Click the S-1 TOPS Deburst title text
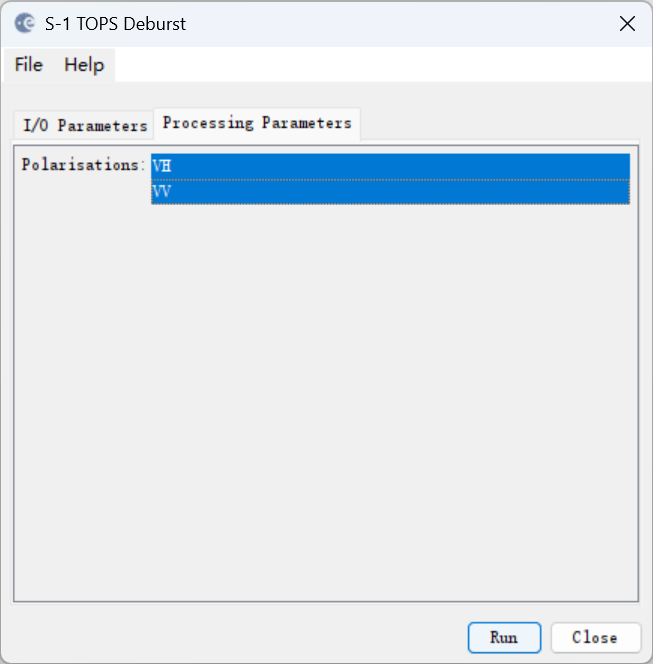Viewport: 653px width, 664px height. pos(115,24)
